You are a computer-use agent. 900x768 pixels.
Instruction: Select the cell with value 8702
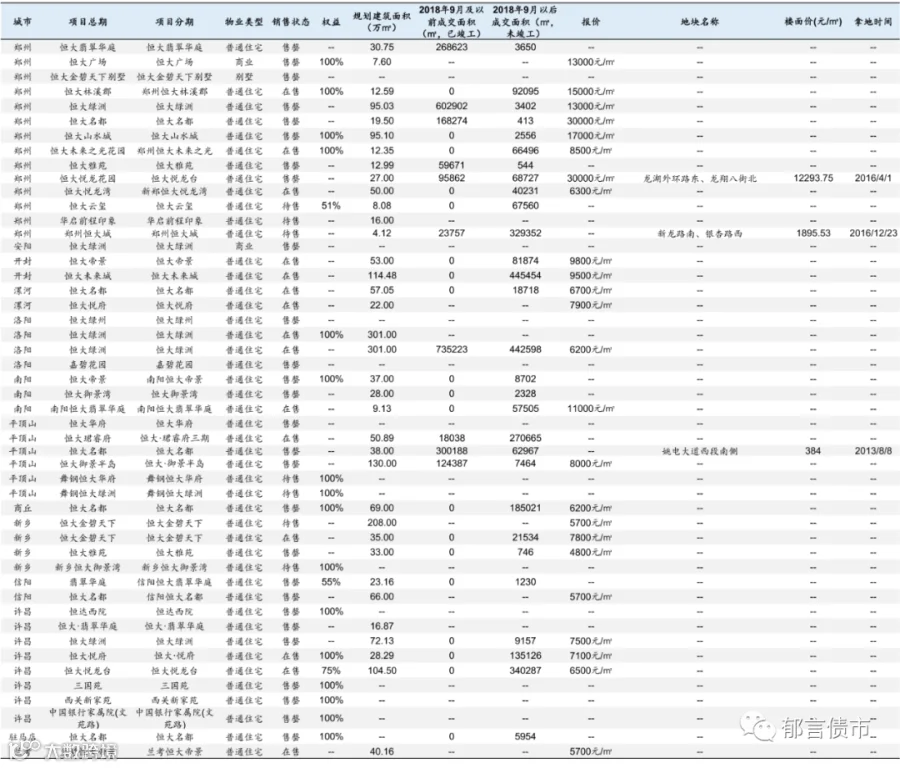tap(525, 379)
